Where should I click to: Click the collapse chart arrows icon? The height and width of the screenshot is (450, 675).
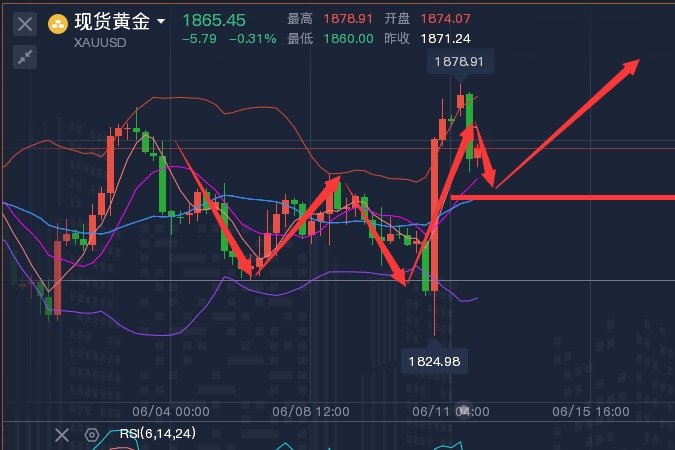tap(27, 57)
